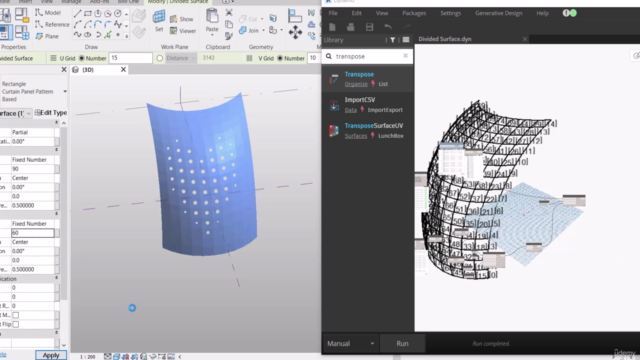
Task: Click the 1 : 200 view scale
Action: [87, 357]
